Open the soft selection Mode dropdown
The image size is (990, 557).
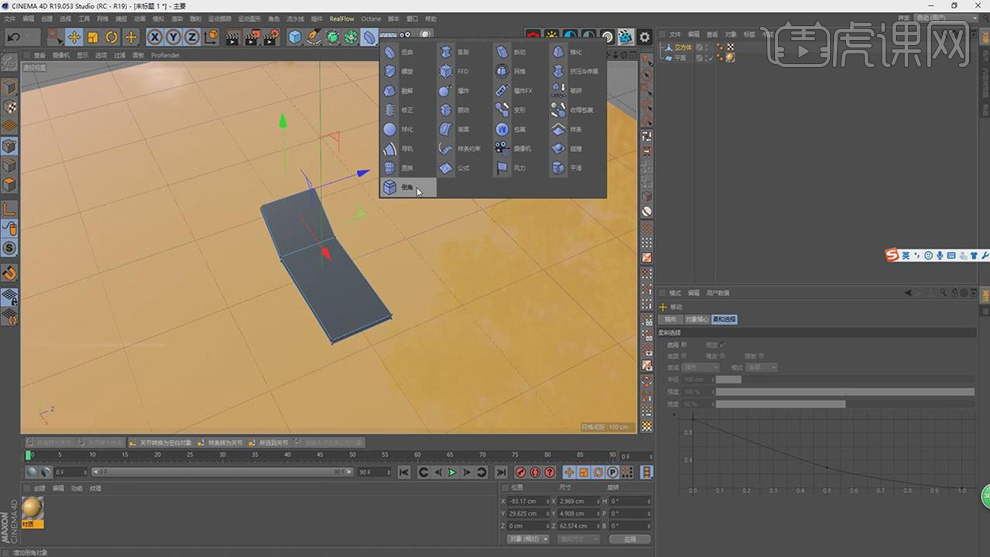click(761, 368)
